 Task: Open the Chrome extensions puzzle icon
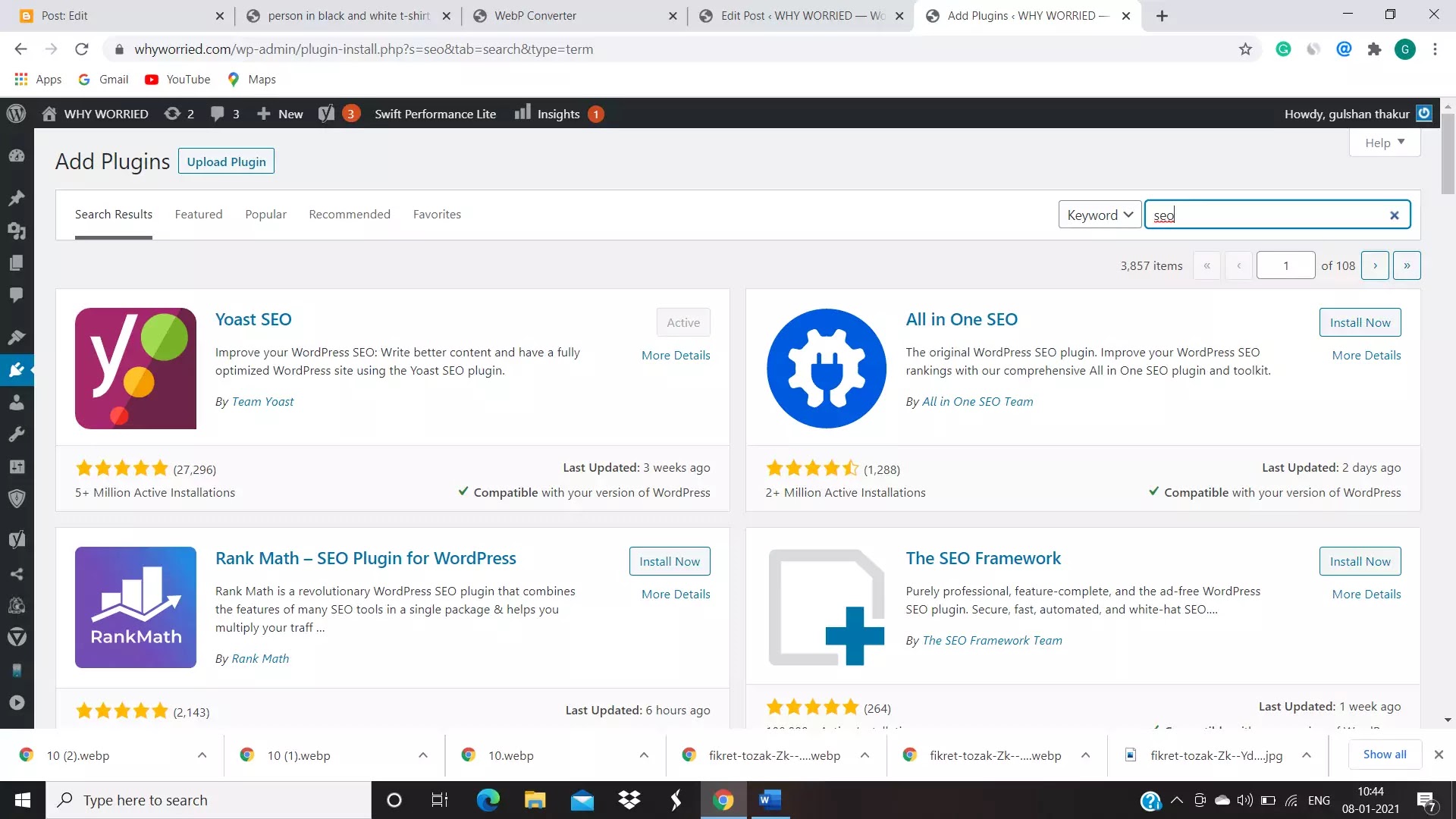1374,49
